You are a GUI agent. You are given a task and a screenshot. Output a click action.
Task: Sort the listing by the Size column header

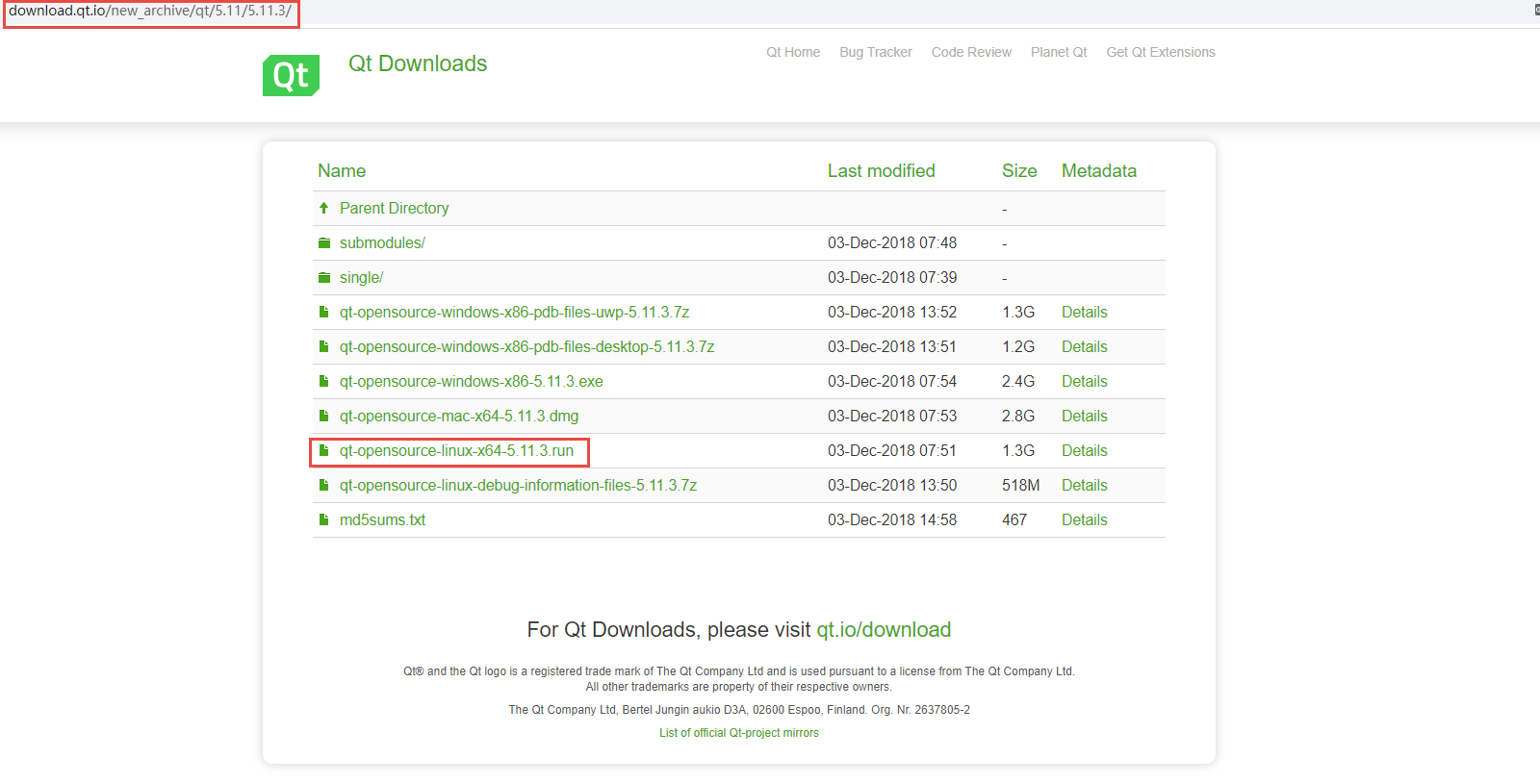point(1019,170)
